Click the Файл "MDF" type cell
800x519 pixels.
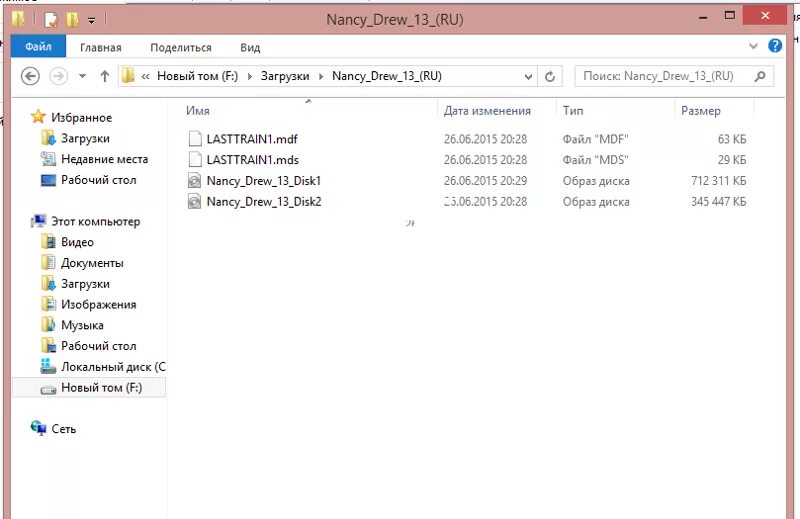(x=595, y=139)
